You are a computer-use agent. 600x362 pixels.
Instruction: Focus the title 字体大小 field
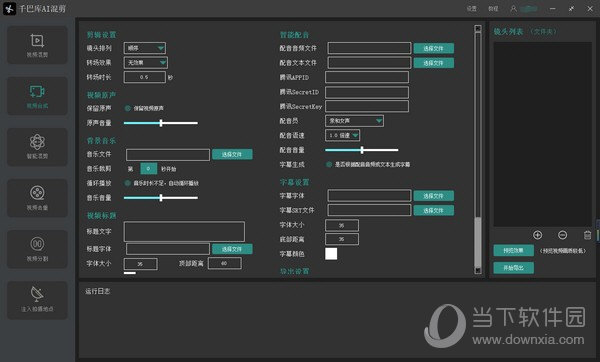pyautogui.click(x=140, y=264)
